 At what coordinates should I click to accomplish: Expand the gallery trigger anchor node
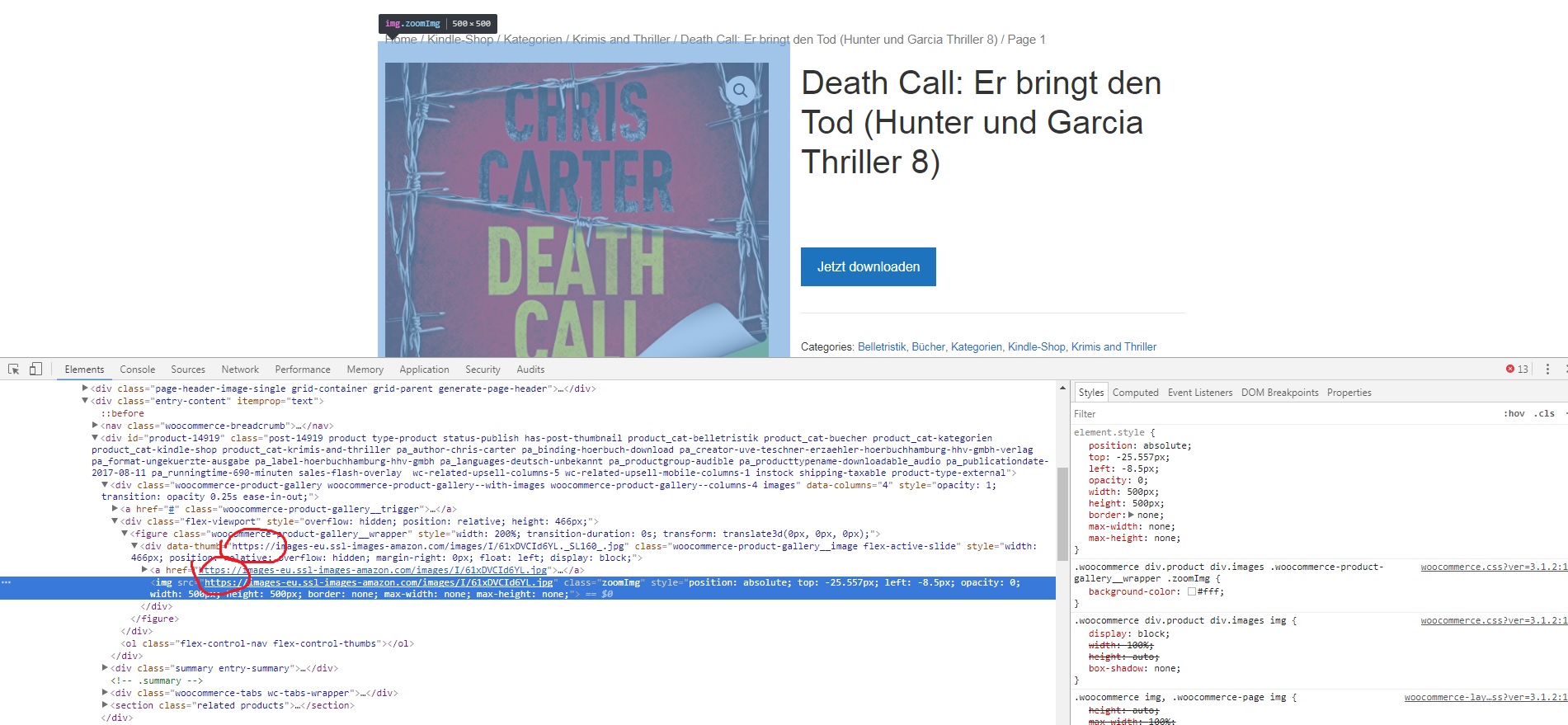pyautogui.click(x=115, y=509)
